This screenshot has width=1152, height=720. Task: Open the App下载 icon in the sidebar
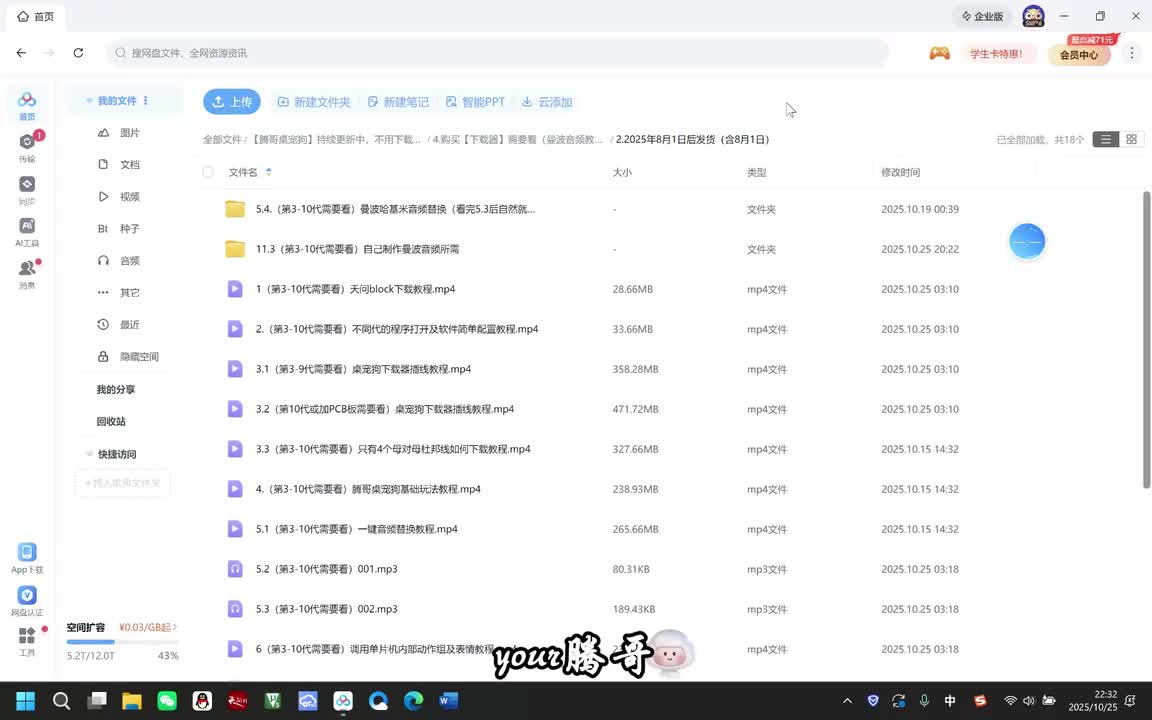pos(27,558)
